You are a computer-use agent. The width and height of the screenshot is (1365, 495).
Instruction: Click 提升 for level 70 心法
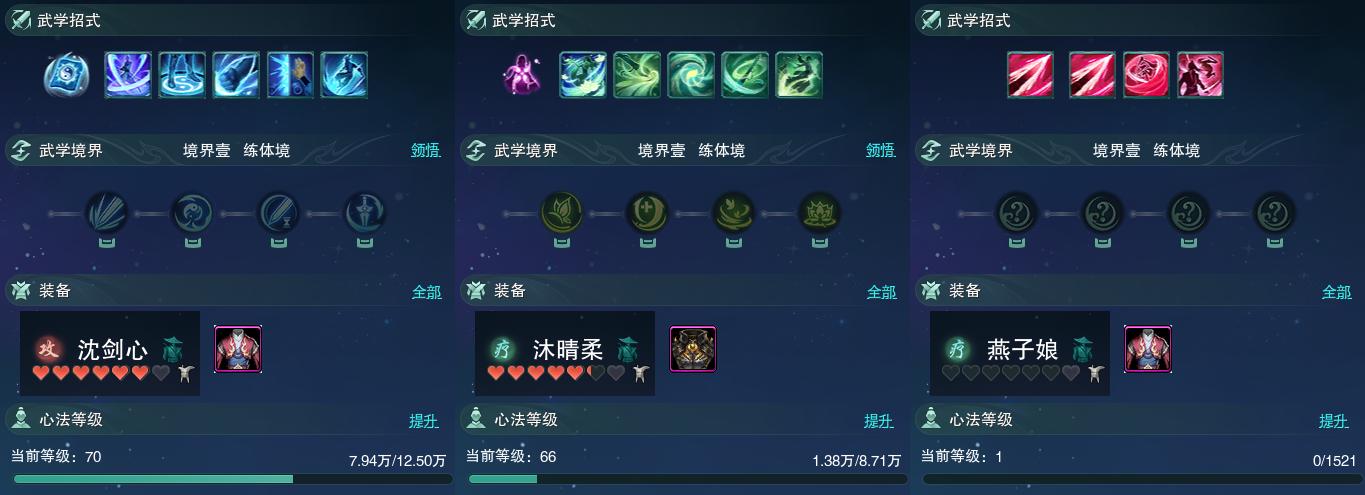pos(424,421)
